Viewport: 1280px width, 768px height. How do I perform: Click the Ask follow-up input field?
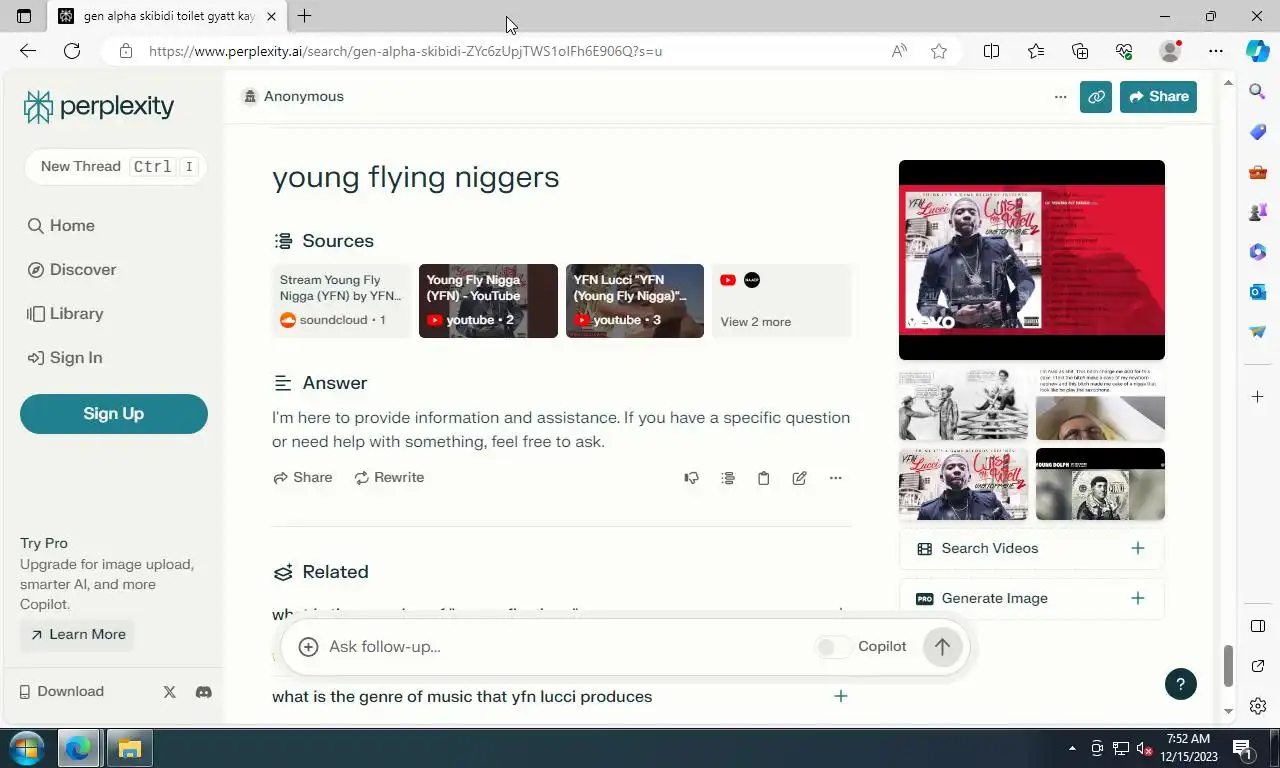565,647
